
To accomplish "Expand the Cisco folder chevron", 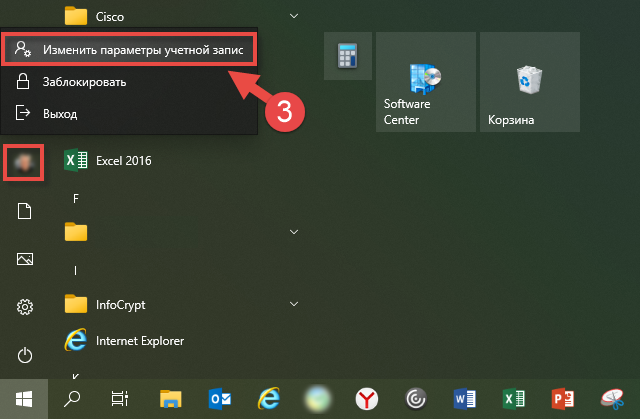I will click(x=293, y=16).
